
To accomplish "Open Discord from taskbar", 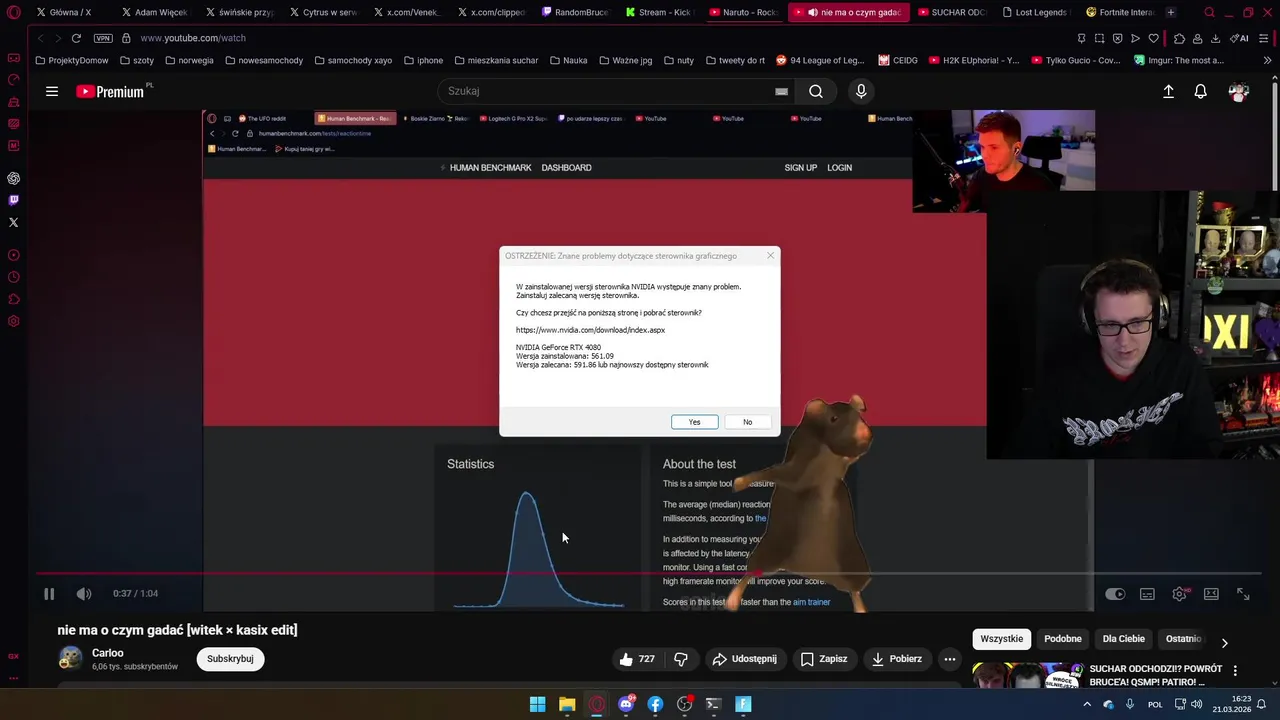I will 626,704.
